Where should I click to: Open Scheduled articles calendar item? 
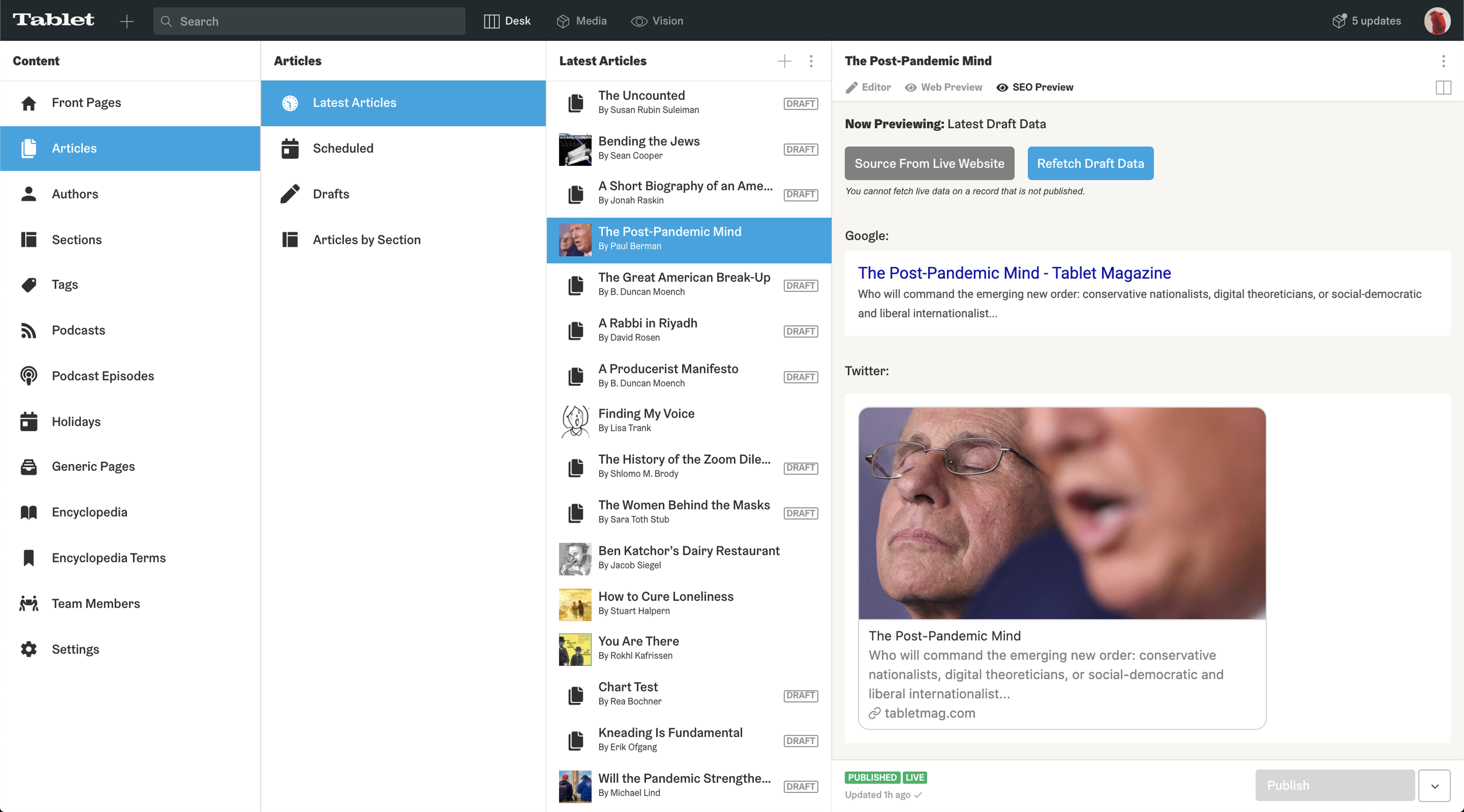click(343, 148)
